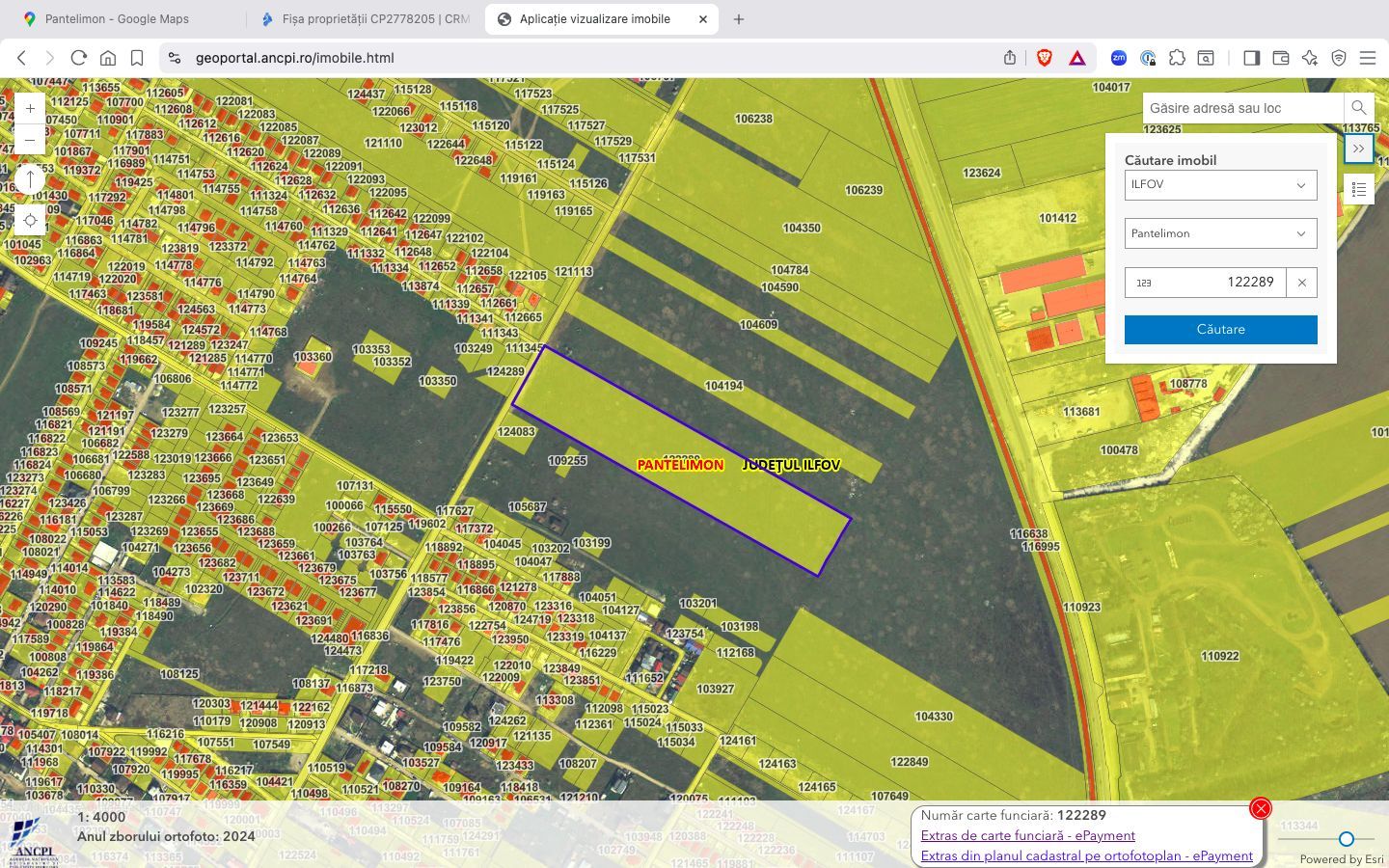
Task: Click the Brave Shields icon
Action: pyautogui.click(x=1044, y=58)
